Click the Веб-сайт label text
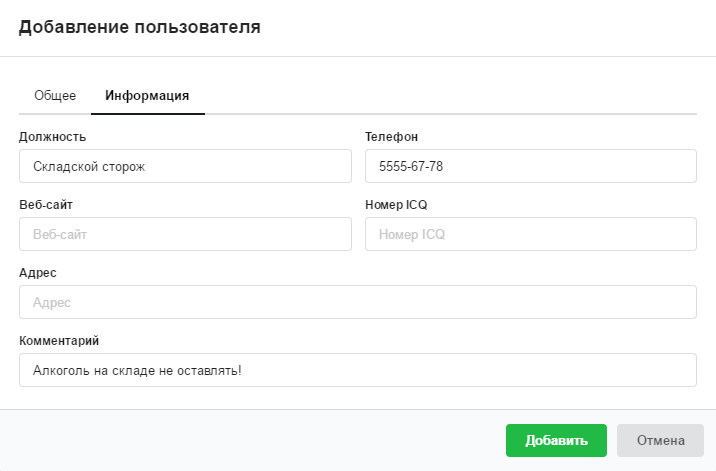Image resolution: width=716 pixels, height=471 pixels. [x=46, y=204]
